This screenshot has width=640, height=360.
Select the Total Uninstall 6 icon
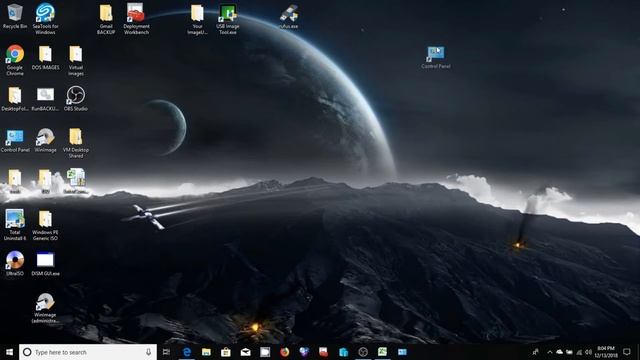pyautogui.click(x=15, y=224)
